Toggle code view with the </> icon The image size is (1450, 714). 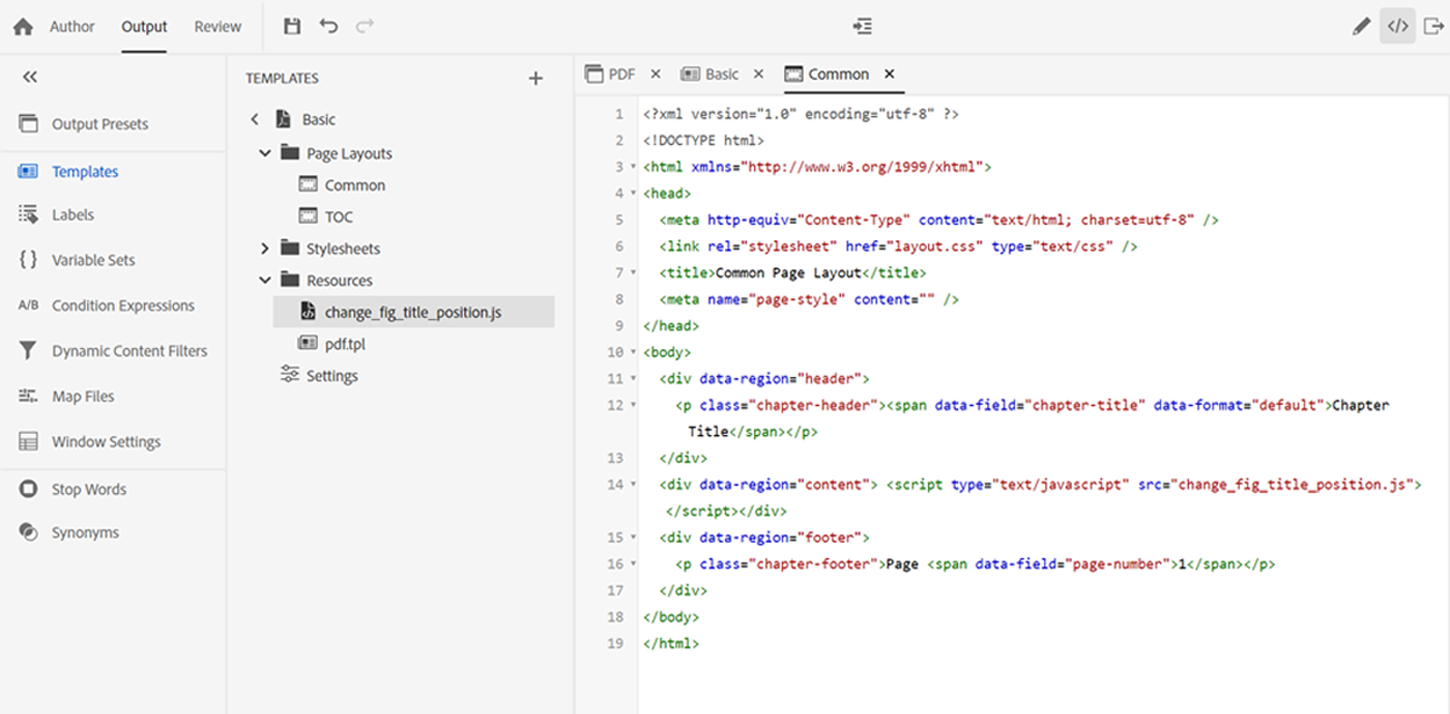click(x=1397, y=26)
